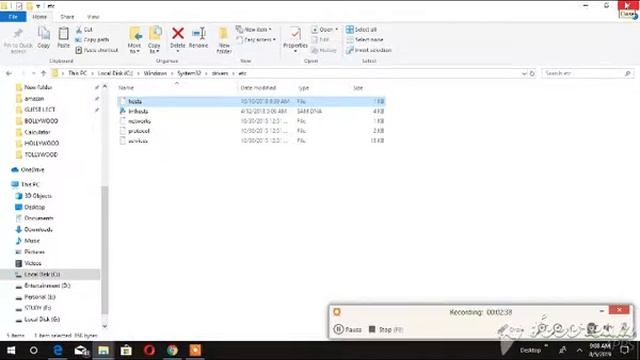Open the Mail app in taskbar
This screenshot has width=640, height=360.
click(81, 350)
